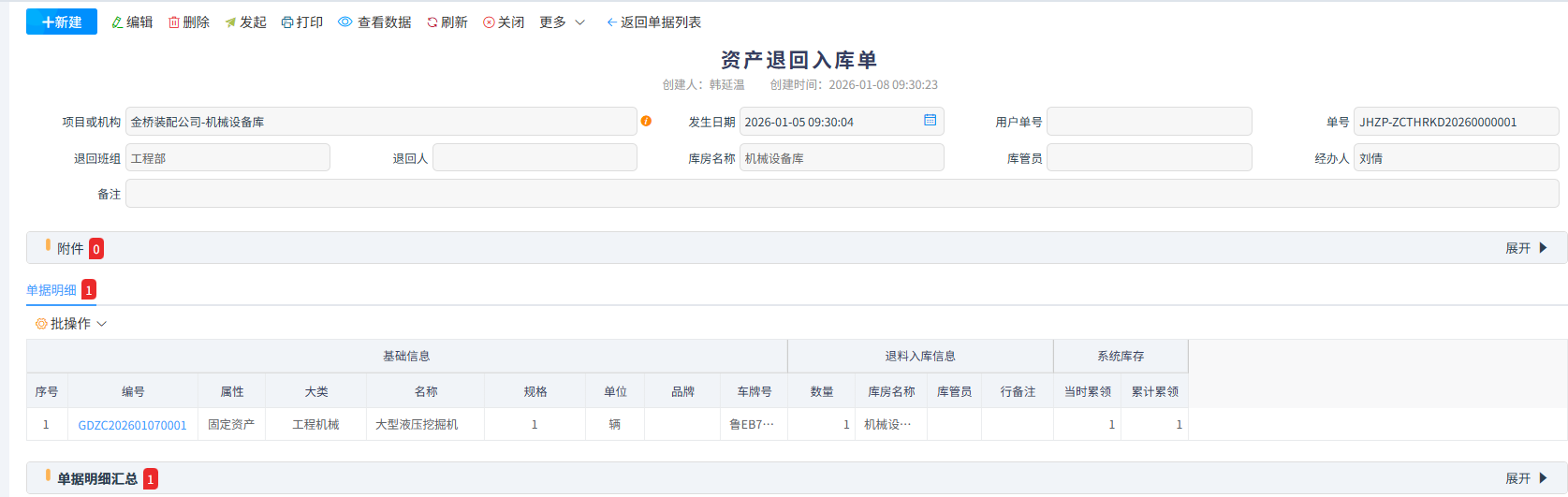Image resolution: width=1568 pixels, height=497 pixels.
Task: Click the 名称 column header
Action: [426, 392]
